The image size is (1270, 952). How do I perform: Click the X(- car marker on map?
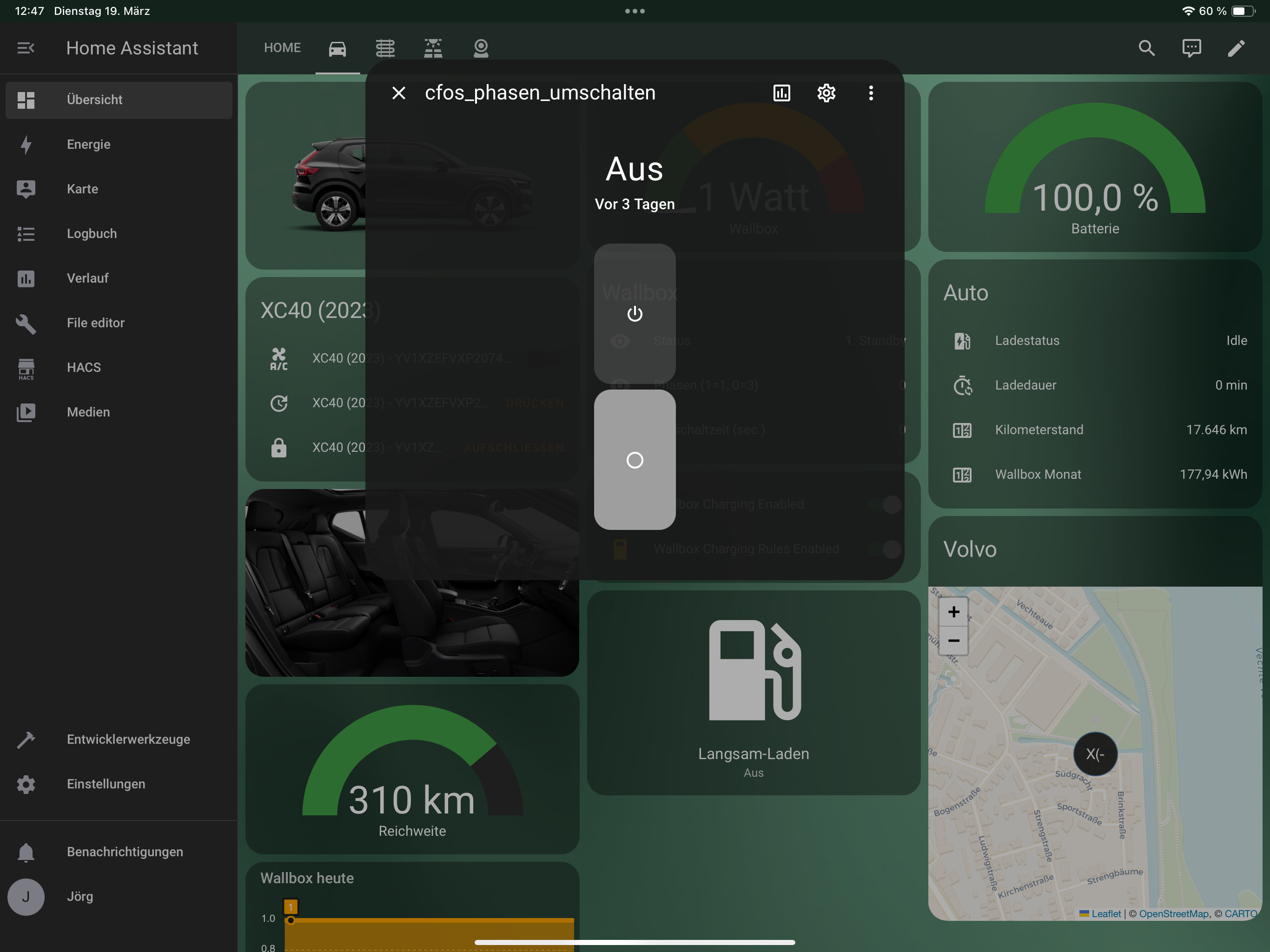[x=1096, y=754]
